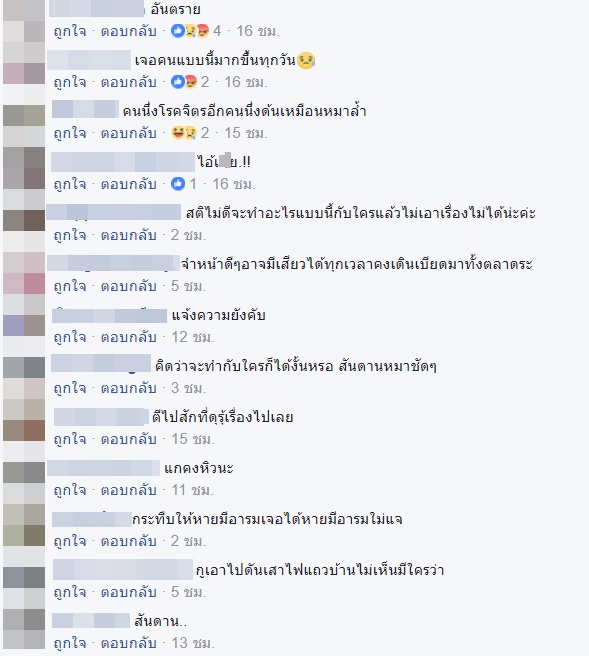The image size is (589, 656).
Task: Reply to "เจอคนแบบนี้มากขึ้นทุกวัน" comment
Action: 129,82
